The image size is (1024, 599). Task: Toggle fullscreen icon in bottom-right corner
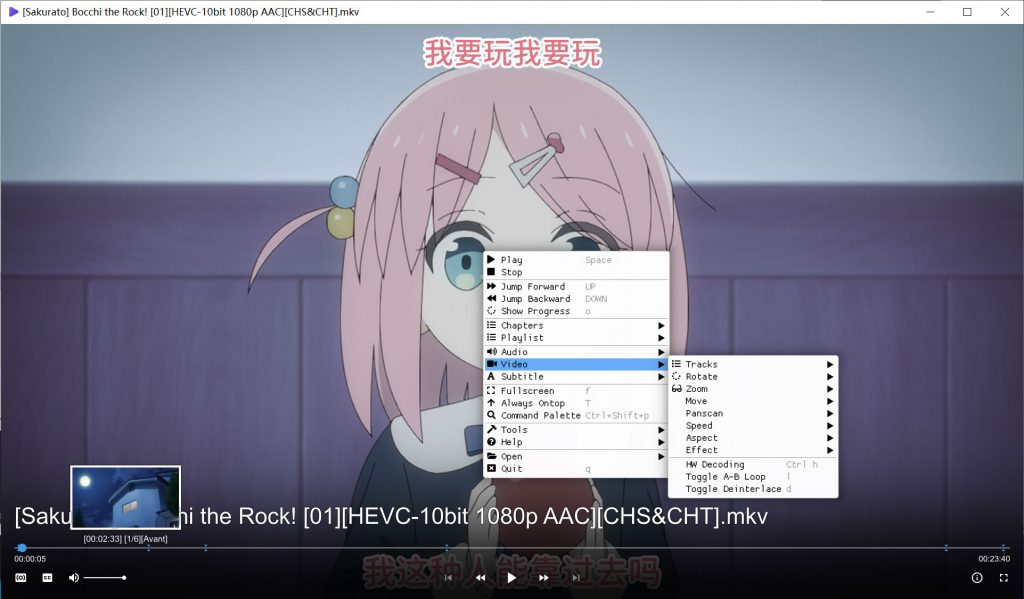click(1004, 577)
